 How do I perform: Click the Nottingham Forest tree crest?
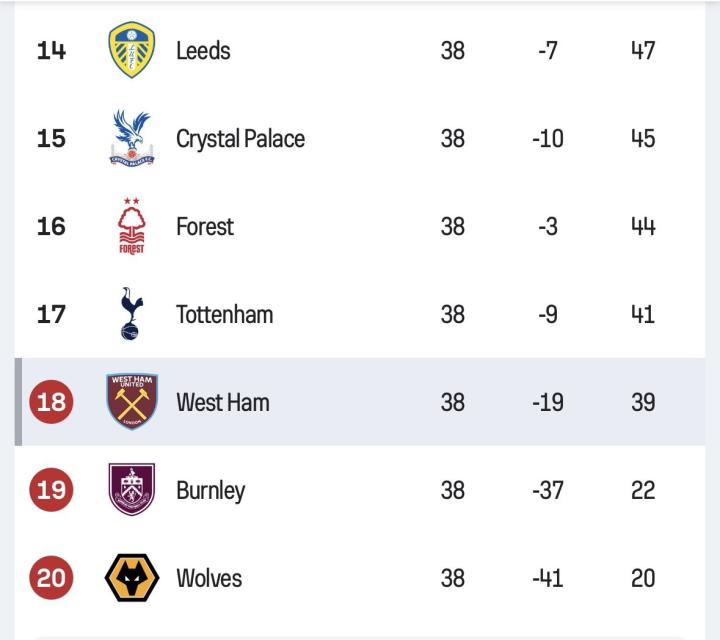point(132,226)
